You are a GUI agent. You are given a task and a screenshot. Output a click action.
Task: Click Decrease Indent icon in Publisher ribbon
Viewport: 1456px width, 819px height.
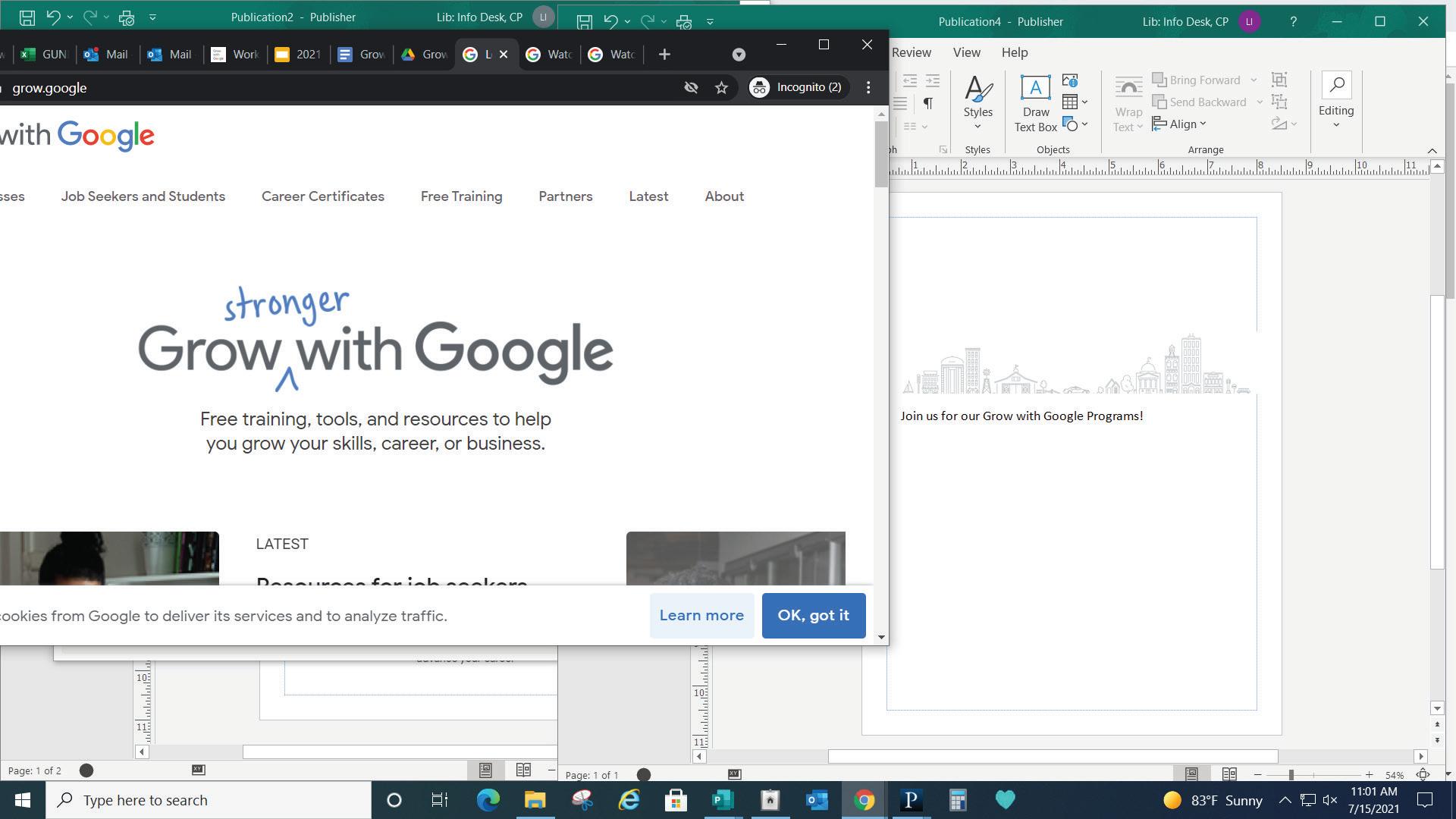(910, 80)
